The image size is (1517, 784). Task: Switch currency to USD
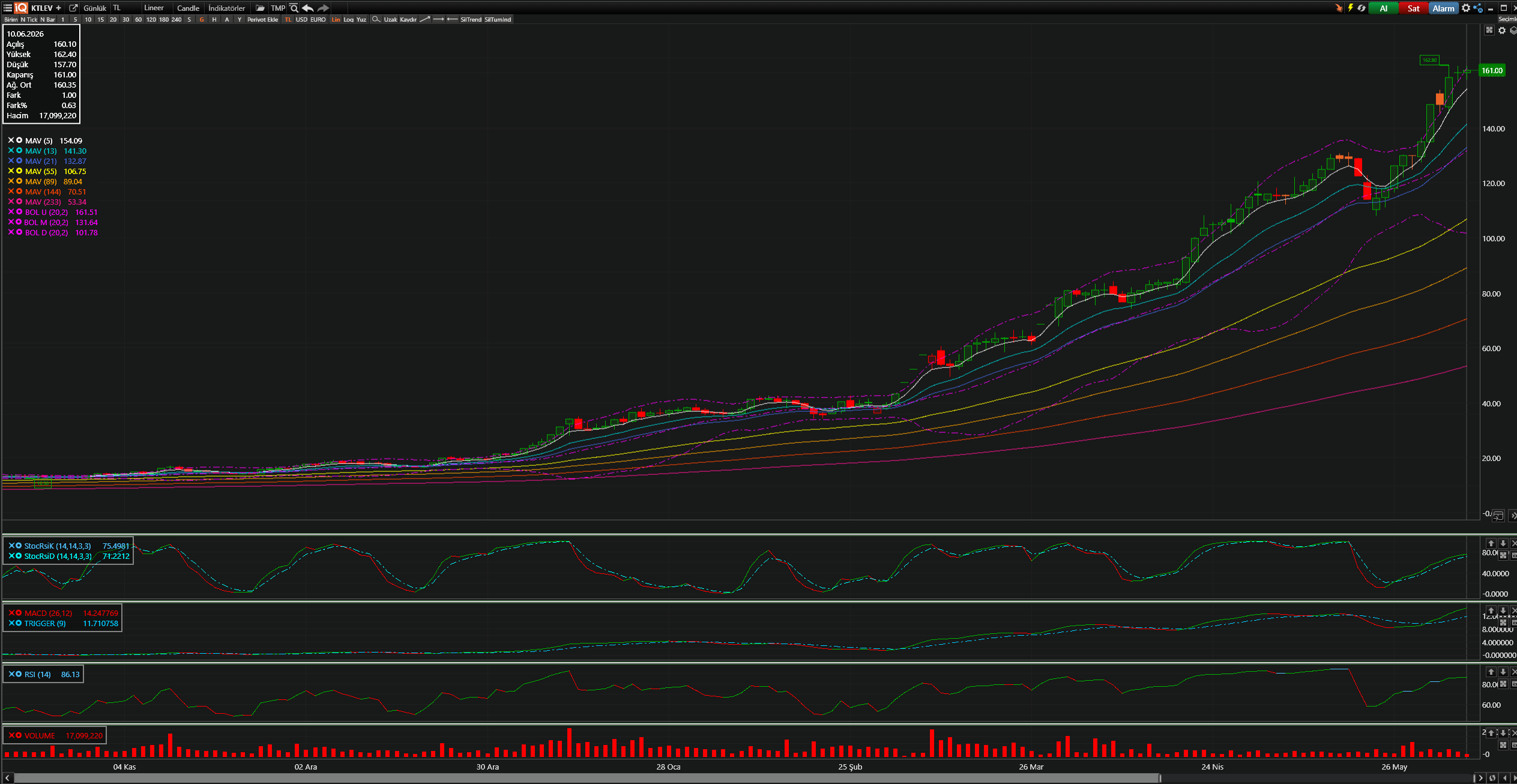pyautogui.click(x=301, y=19)
